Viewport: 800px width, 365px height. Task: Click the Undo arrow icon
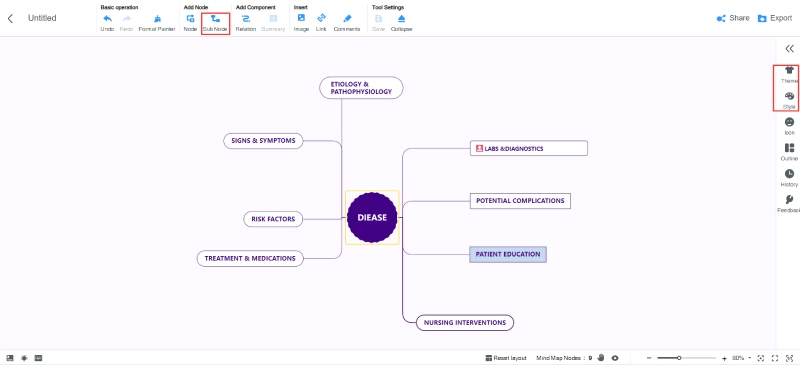[x=107, y=18]
